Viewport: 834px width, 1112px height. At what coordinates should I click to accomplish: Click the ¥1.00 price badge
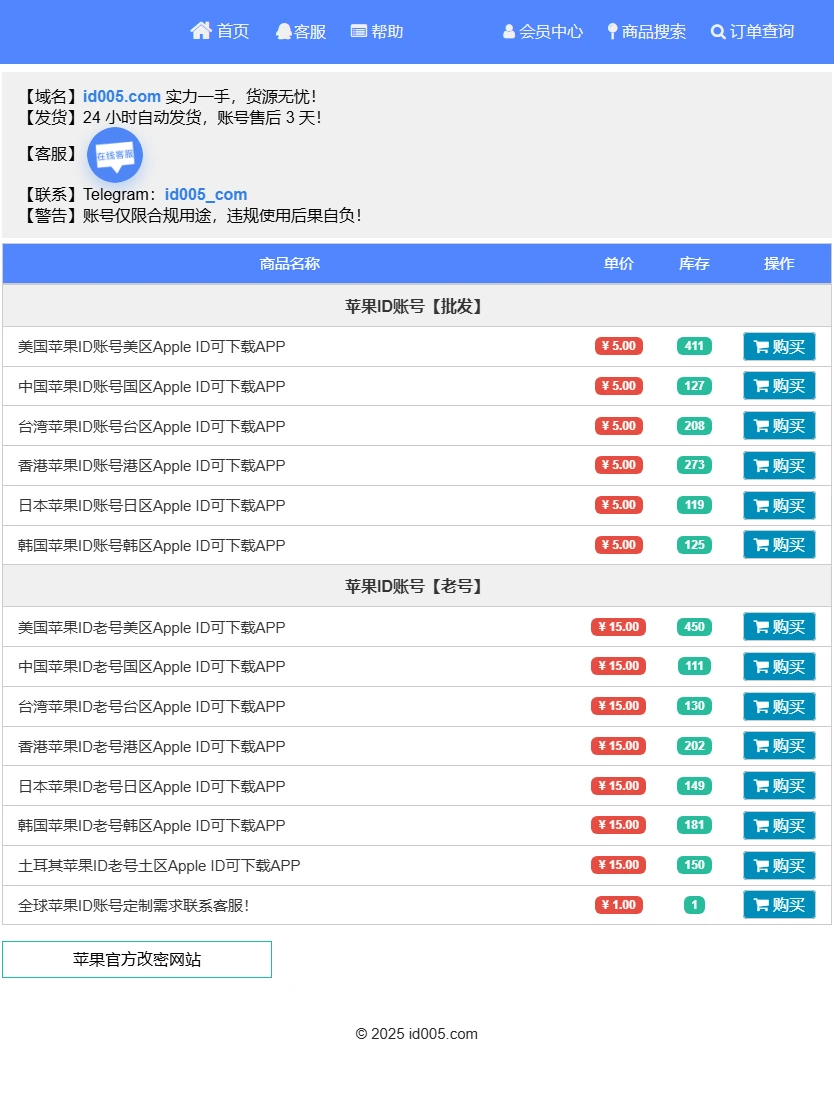[x=618, y=905]
